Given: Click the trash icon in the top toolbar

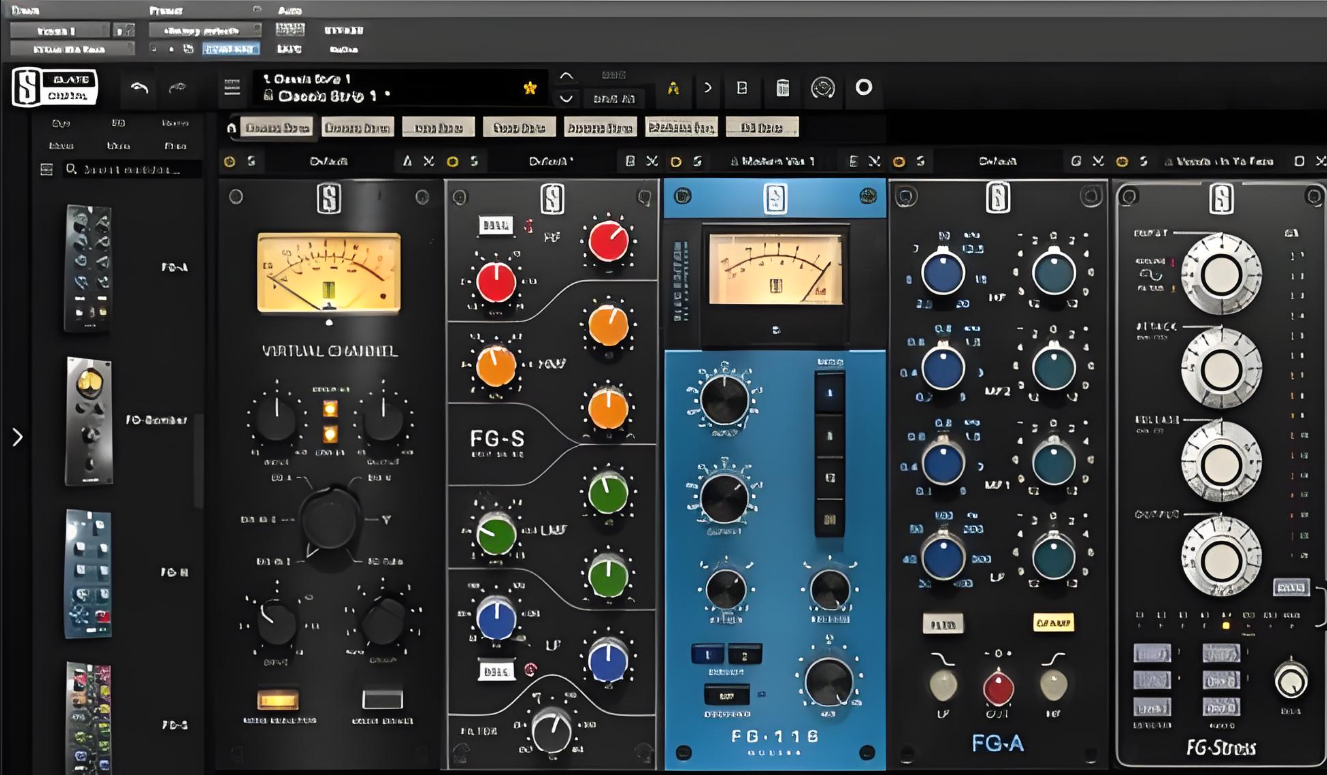Looking at the screenshot, I should (x=783, y=88).
